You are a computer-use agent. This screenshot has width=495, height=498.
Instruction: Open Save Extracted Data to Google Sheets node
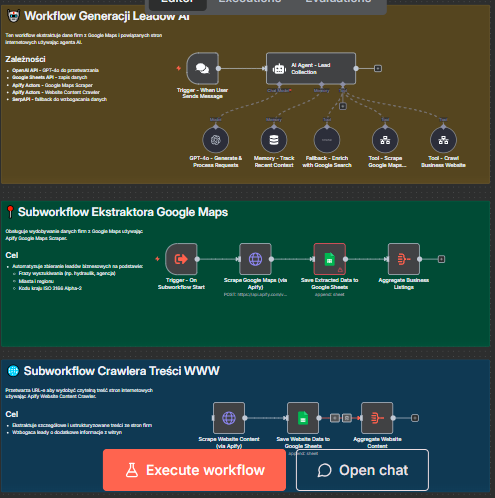click(x=329, y=259)
